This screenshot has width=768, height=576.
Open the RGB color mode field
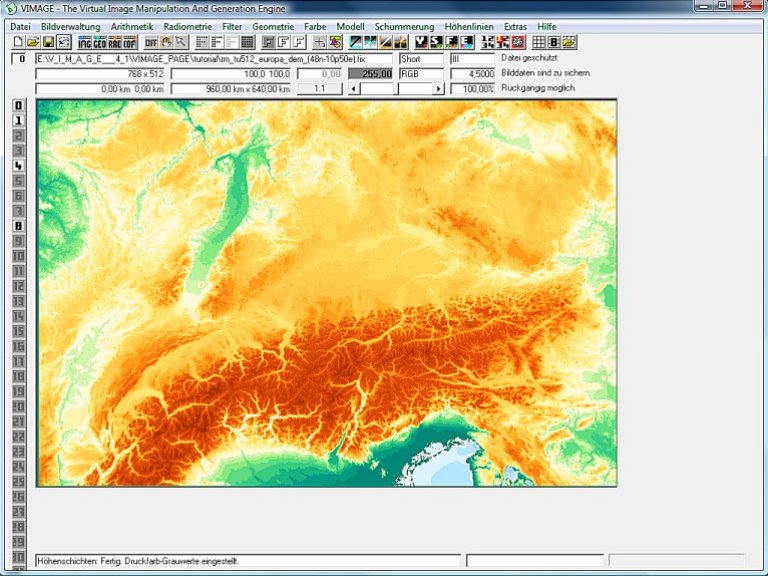point(420,74)
